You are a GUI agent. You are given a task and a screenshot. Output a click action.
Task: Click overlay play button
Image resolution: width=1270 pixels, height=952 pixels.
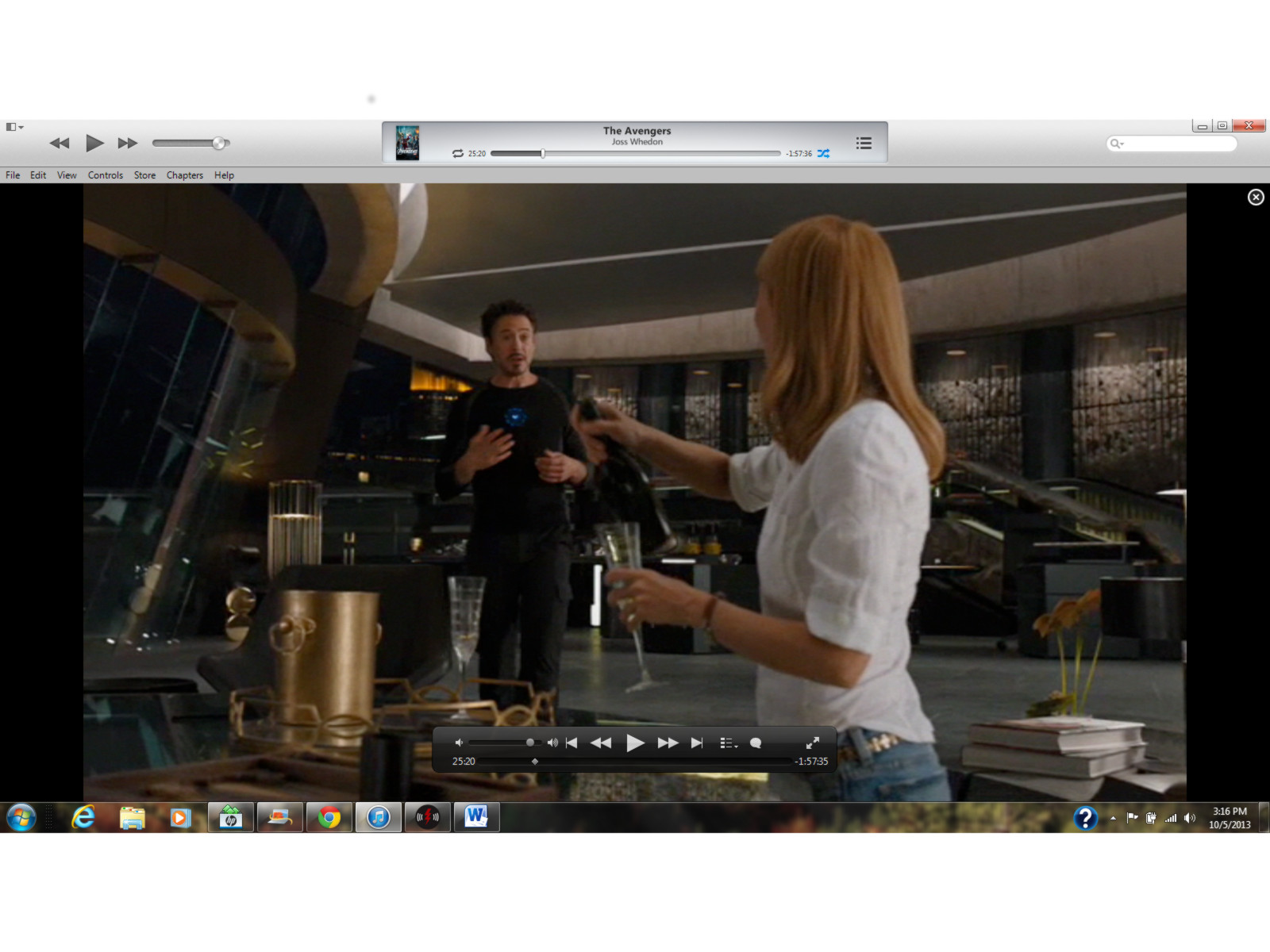pyautogui.click(x=635, y=743)
